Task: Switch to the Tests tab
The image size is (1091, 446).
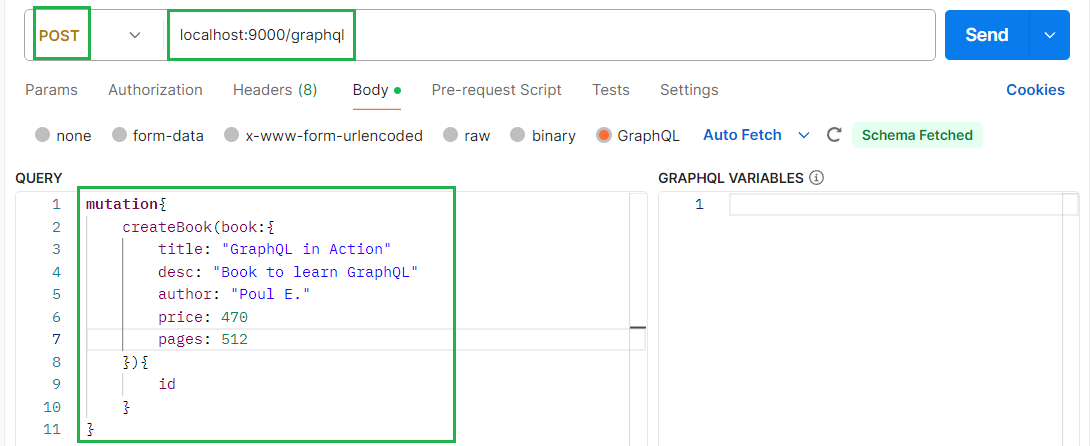Action: [x=611, y=90]
